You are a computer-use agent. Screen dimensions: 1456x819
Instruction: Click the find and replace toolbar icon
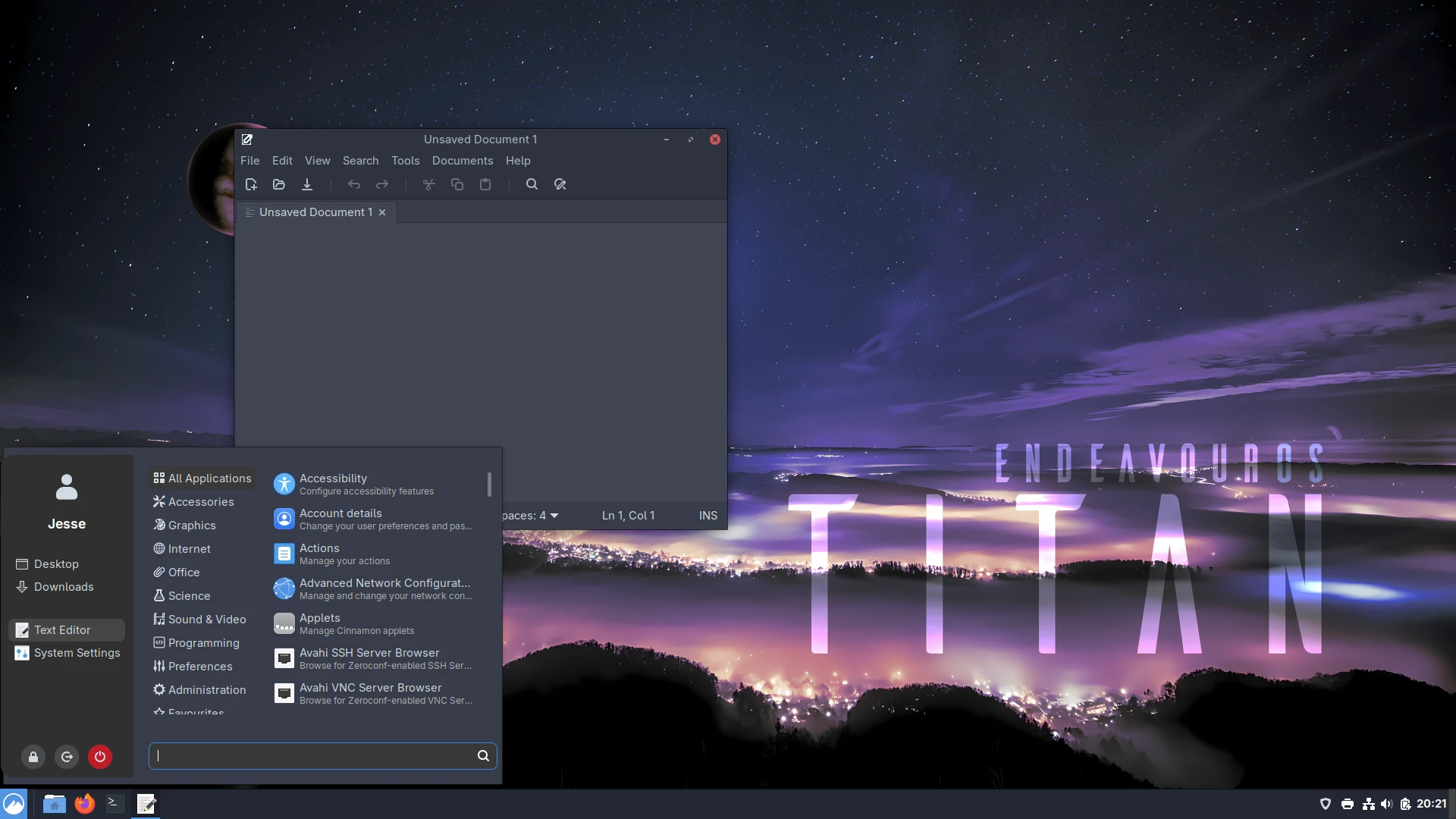tap(560, 184)
